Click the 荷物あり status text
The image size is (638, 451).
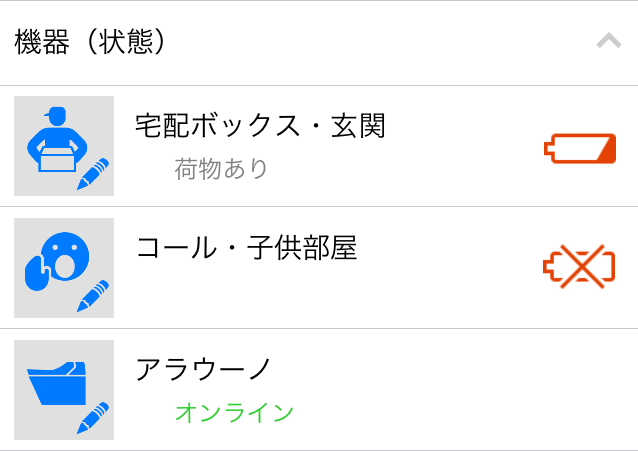[221, 168]
